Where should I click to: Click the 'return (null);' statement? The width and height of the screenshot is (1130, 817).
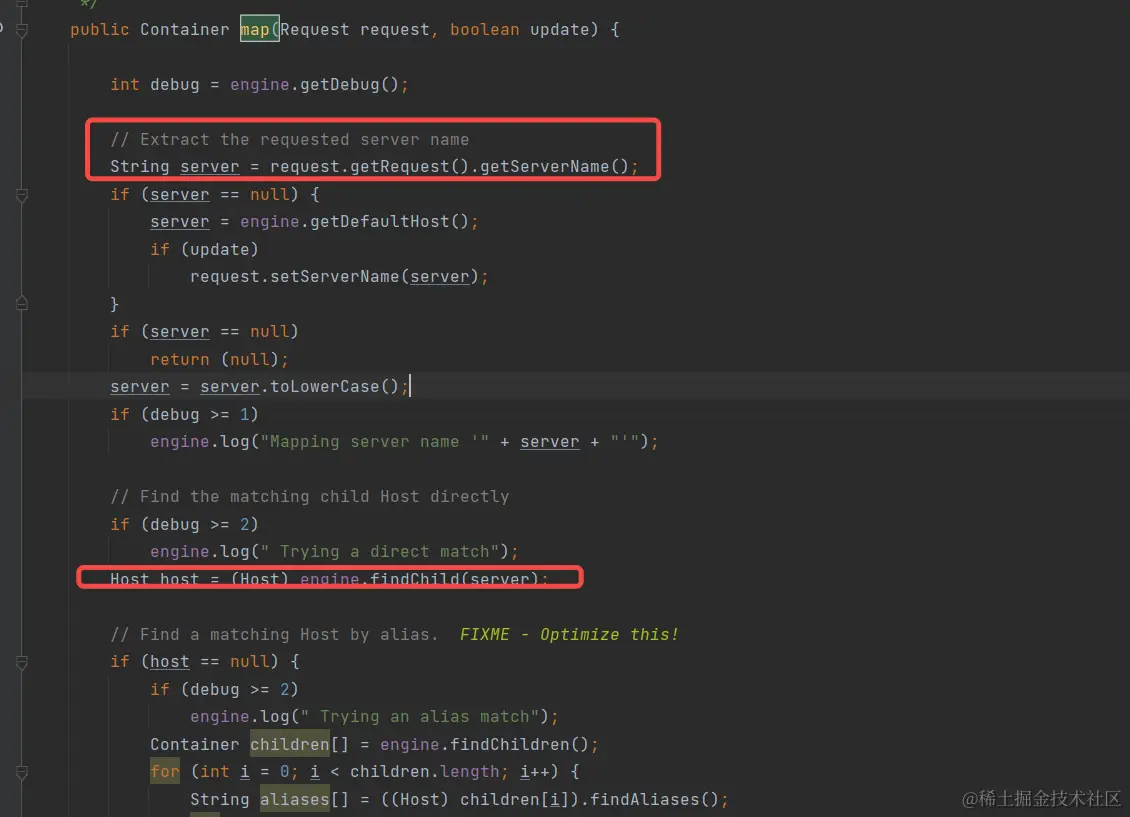click(x=219, y=360)
